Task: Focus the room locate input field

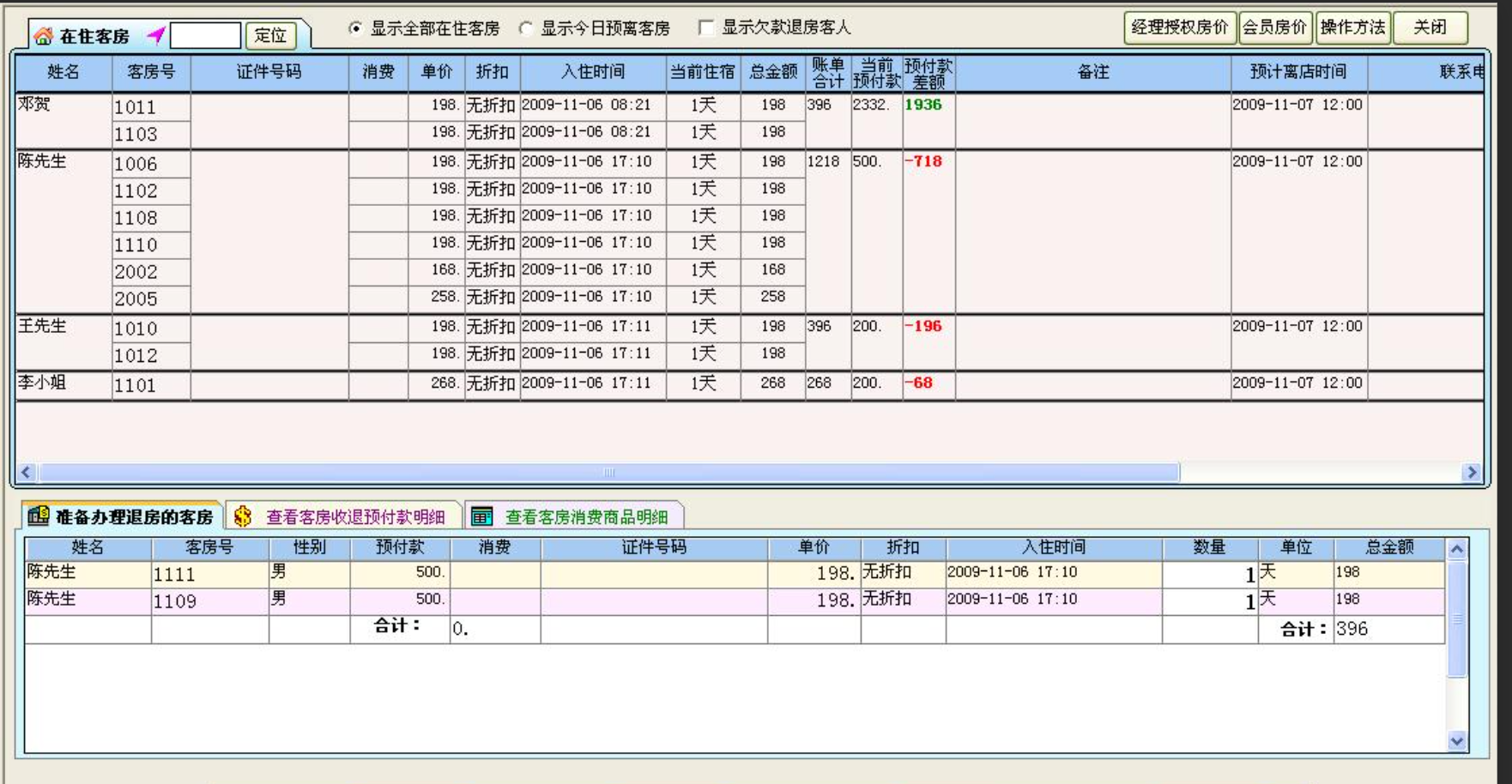Action: tap(205, 35)
